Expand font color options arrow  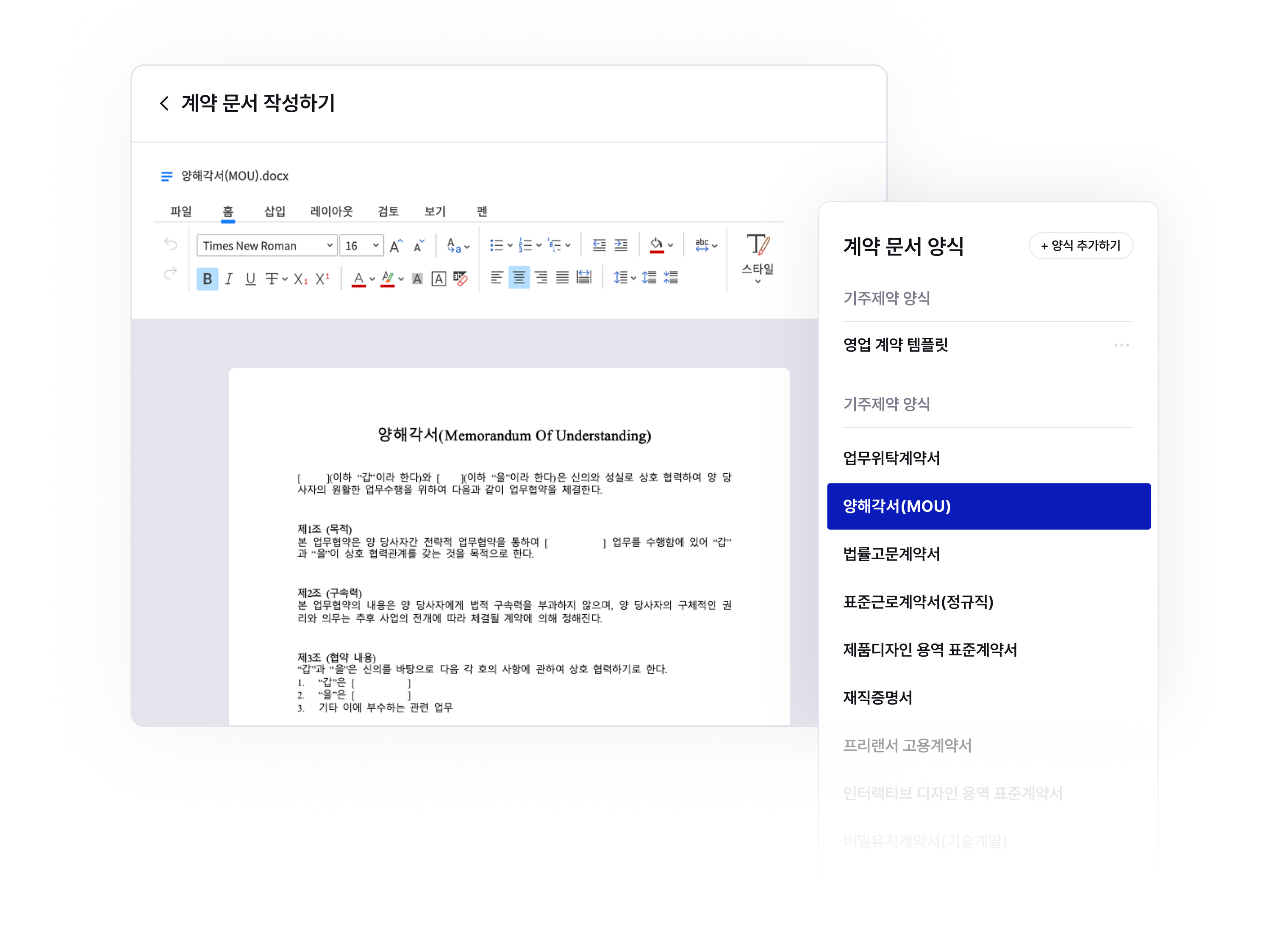372,280
